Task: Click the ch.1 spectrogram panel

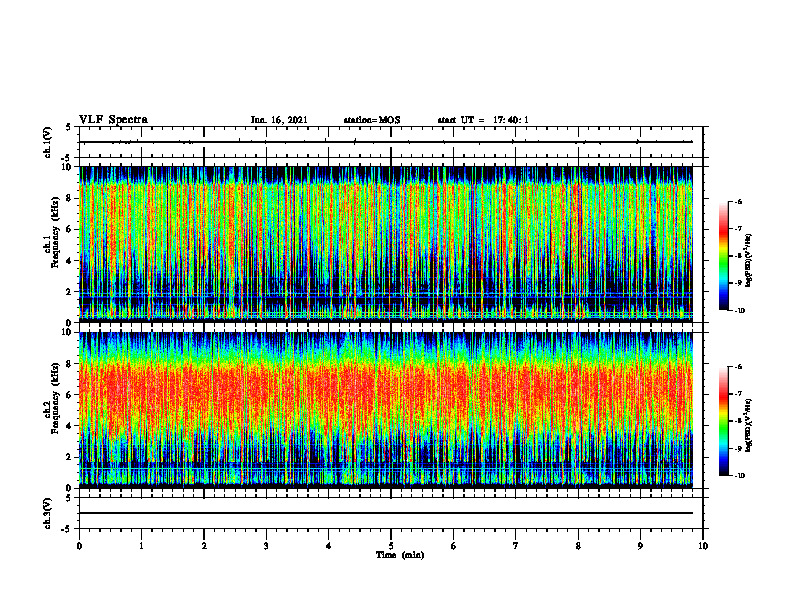Action: click(386, 244)
